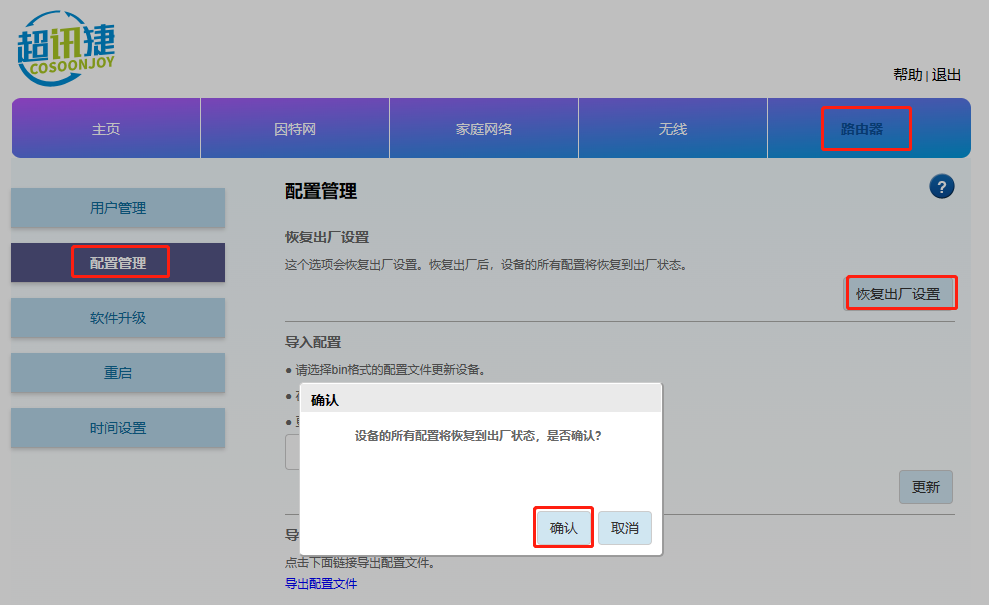Confirm the factory reset with 确认 button
This screenshot has height=605, width=989.
coord(564,528)
